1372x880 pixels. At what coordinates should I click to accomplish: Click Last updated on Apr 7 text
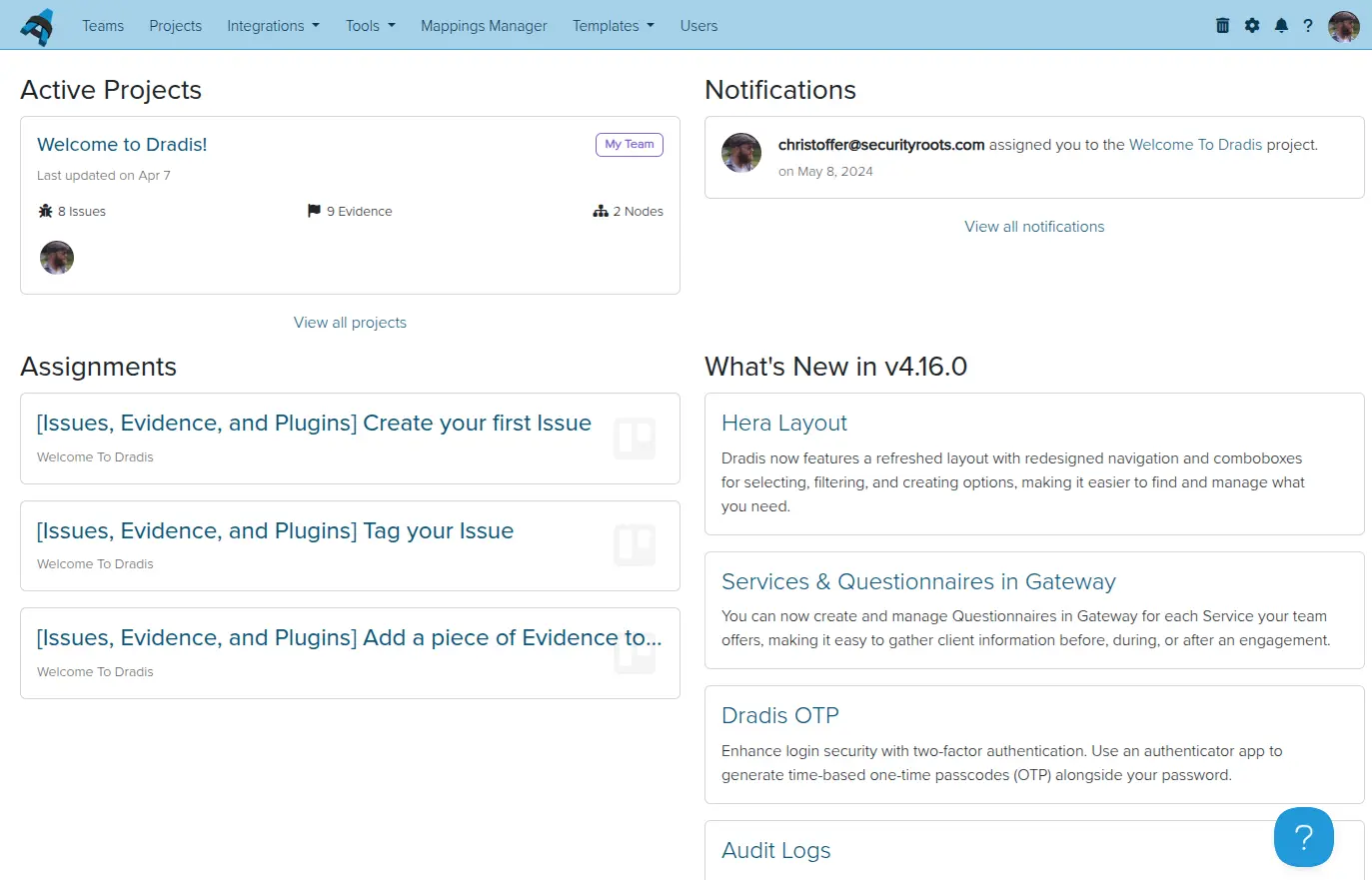click(104, 176)
